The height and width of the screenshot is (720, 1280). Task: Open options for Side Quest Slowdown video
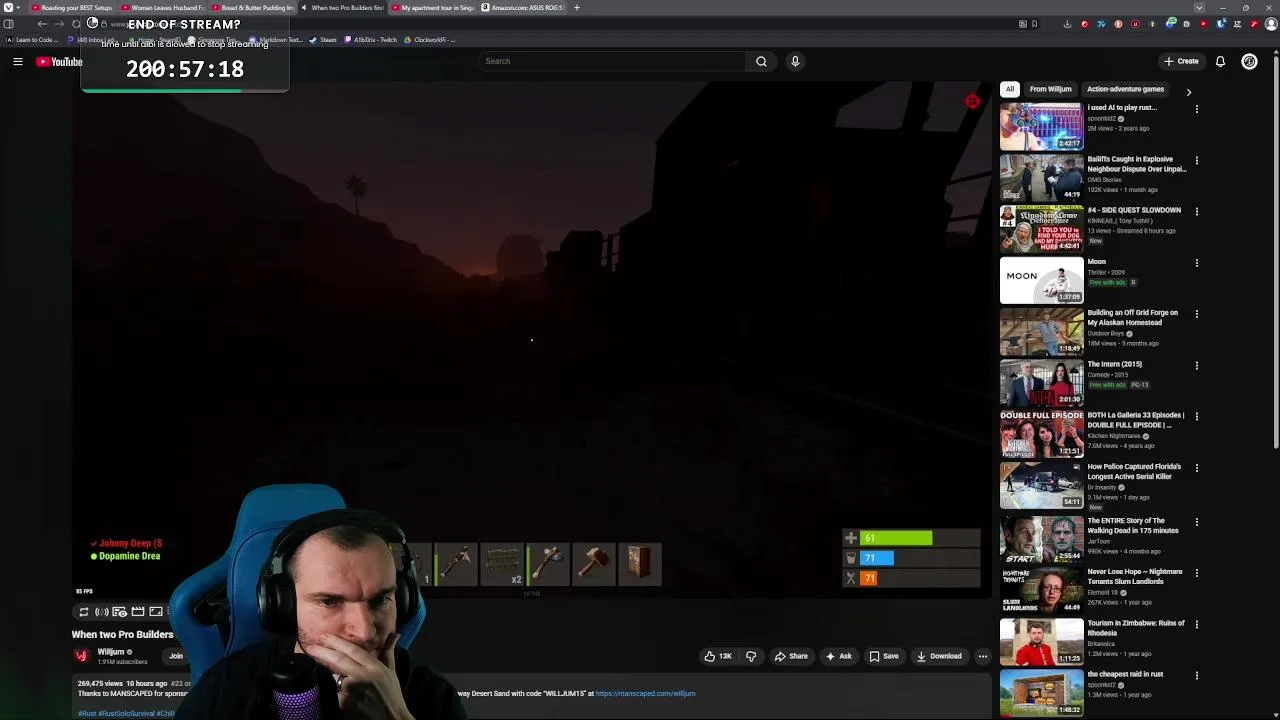1197,211
